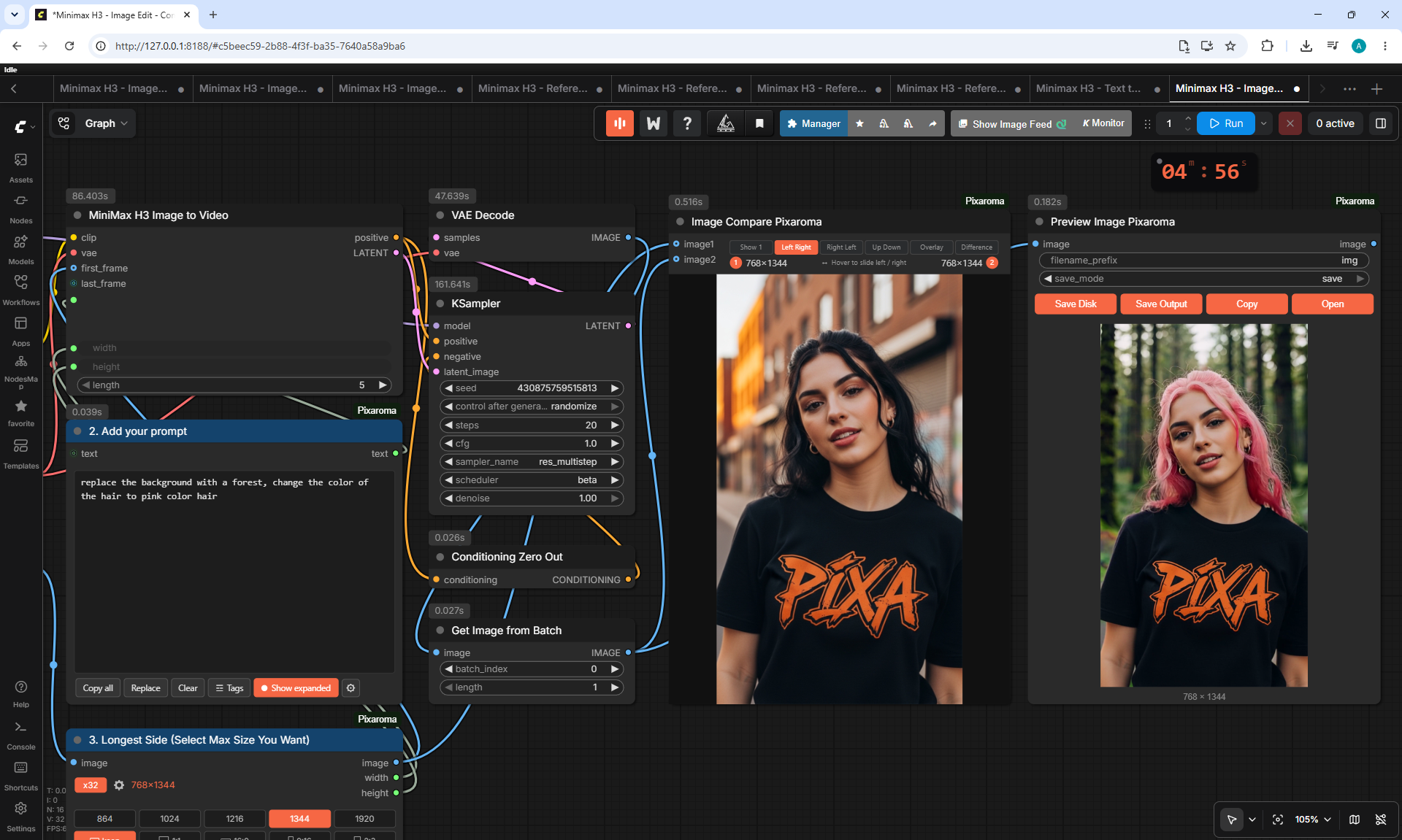
Task: Click the fit view icon in bottom toolbar
Action: click(1278, 820)
